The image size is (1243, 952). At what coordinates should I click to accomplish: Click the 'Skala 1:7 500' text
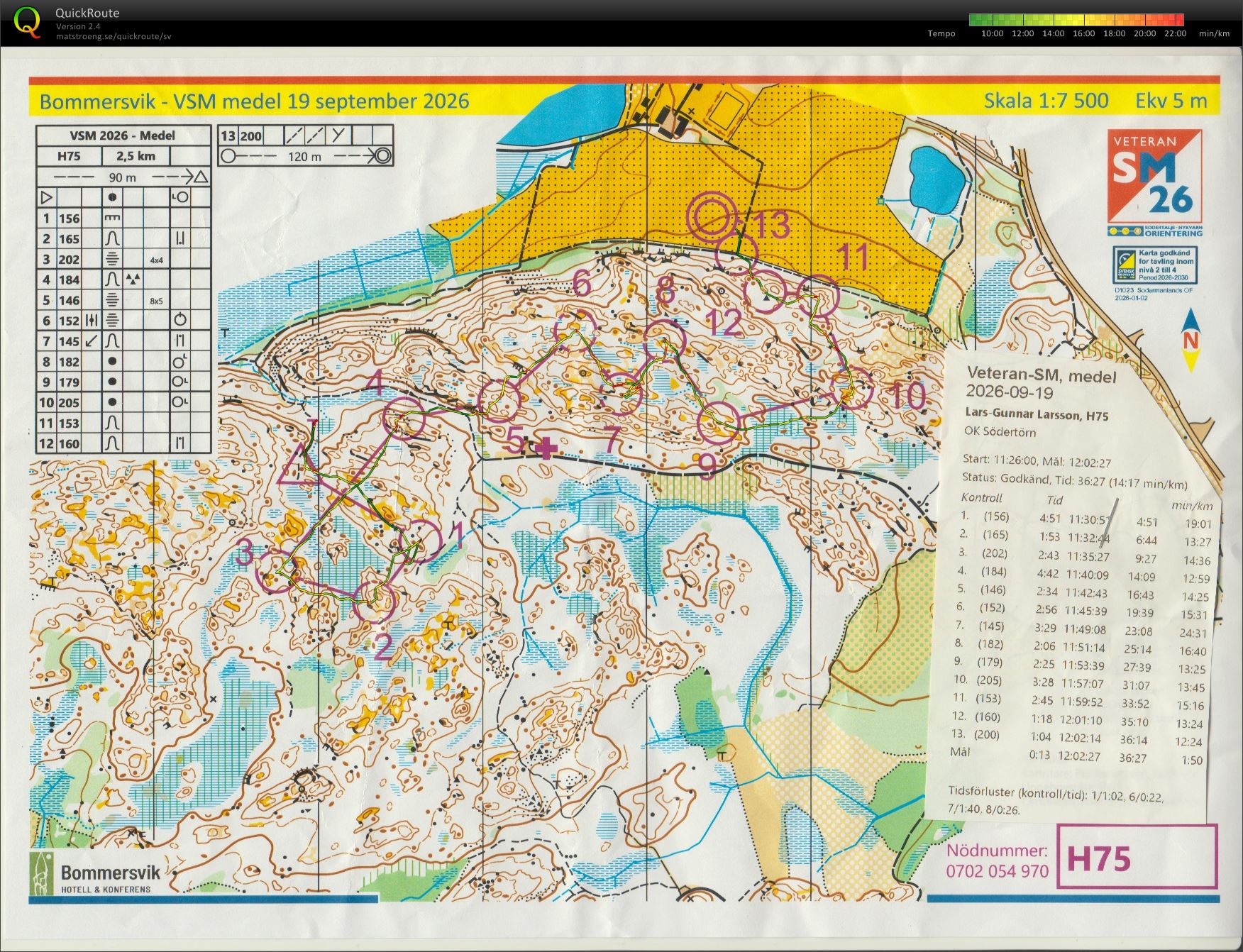[1046, 101]
